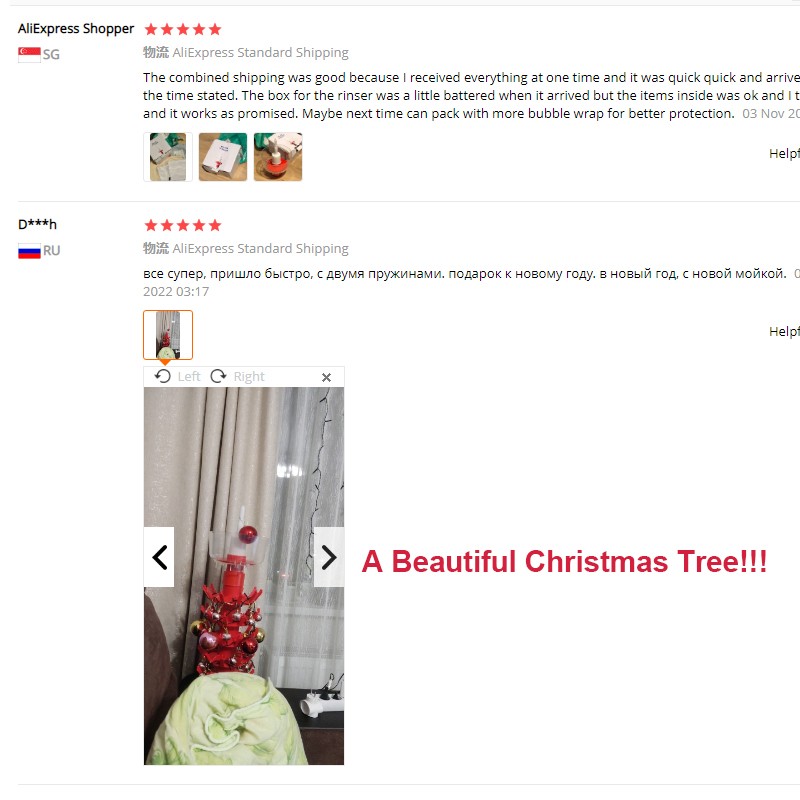
Task: Mark the Russian review as Helpful
Action: [x=784, y=332]
